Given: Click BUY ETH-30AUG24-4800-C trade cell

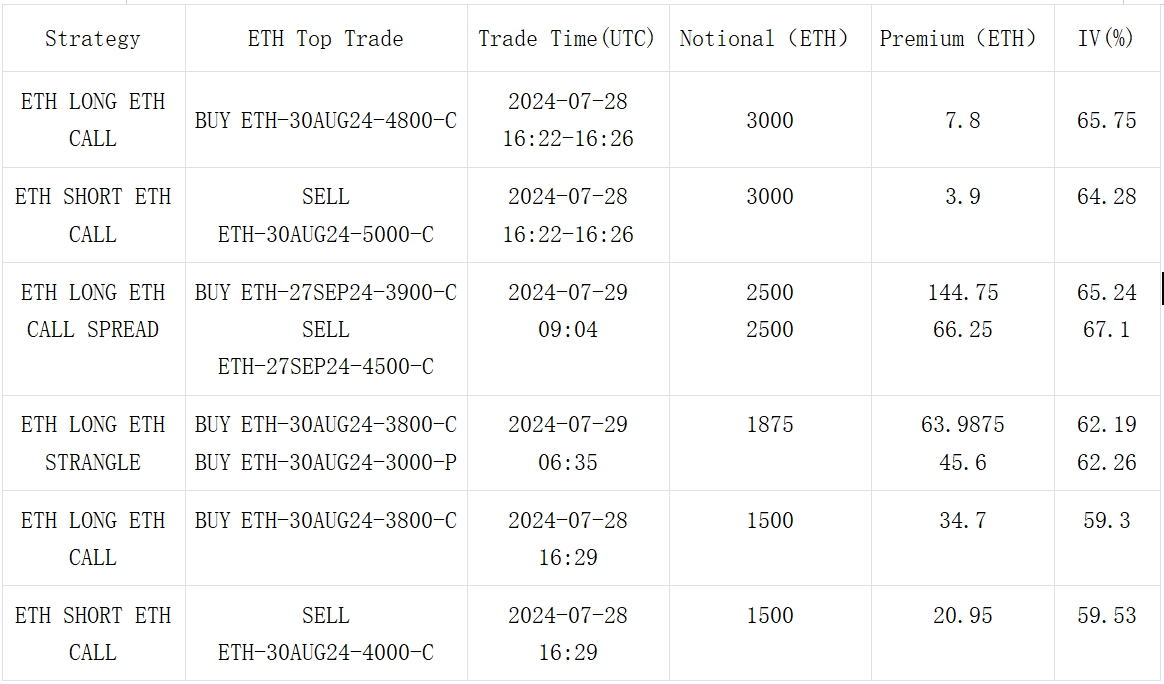Looking at the screenshot, I should pyautogui.click(x=326, y=120).
